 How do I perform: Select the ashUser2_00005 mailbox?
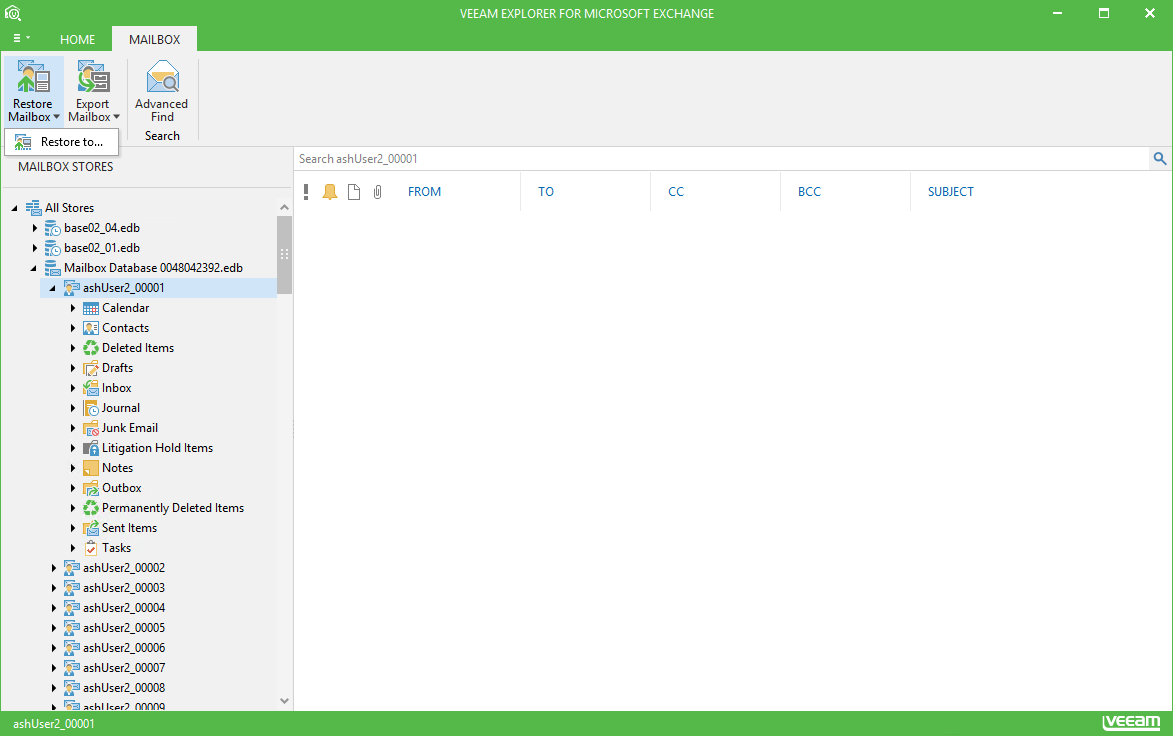124,628
